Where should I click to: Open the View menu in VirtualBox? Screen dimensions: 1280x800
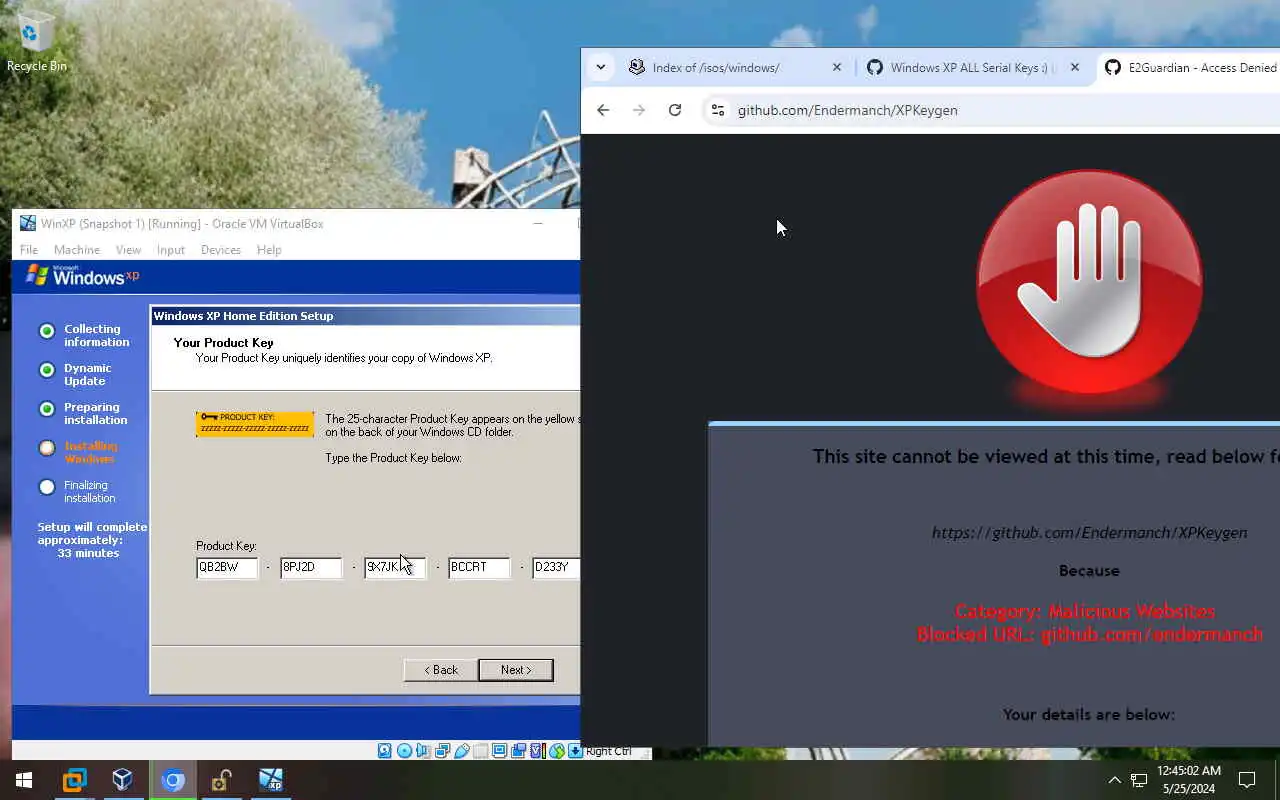(128, 250)
